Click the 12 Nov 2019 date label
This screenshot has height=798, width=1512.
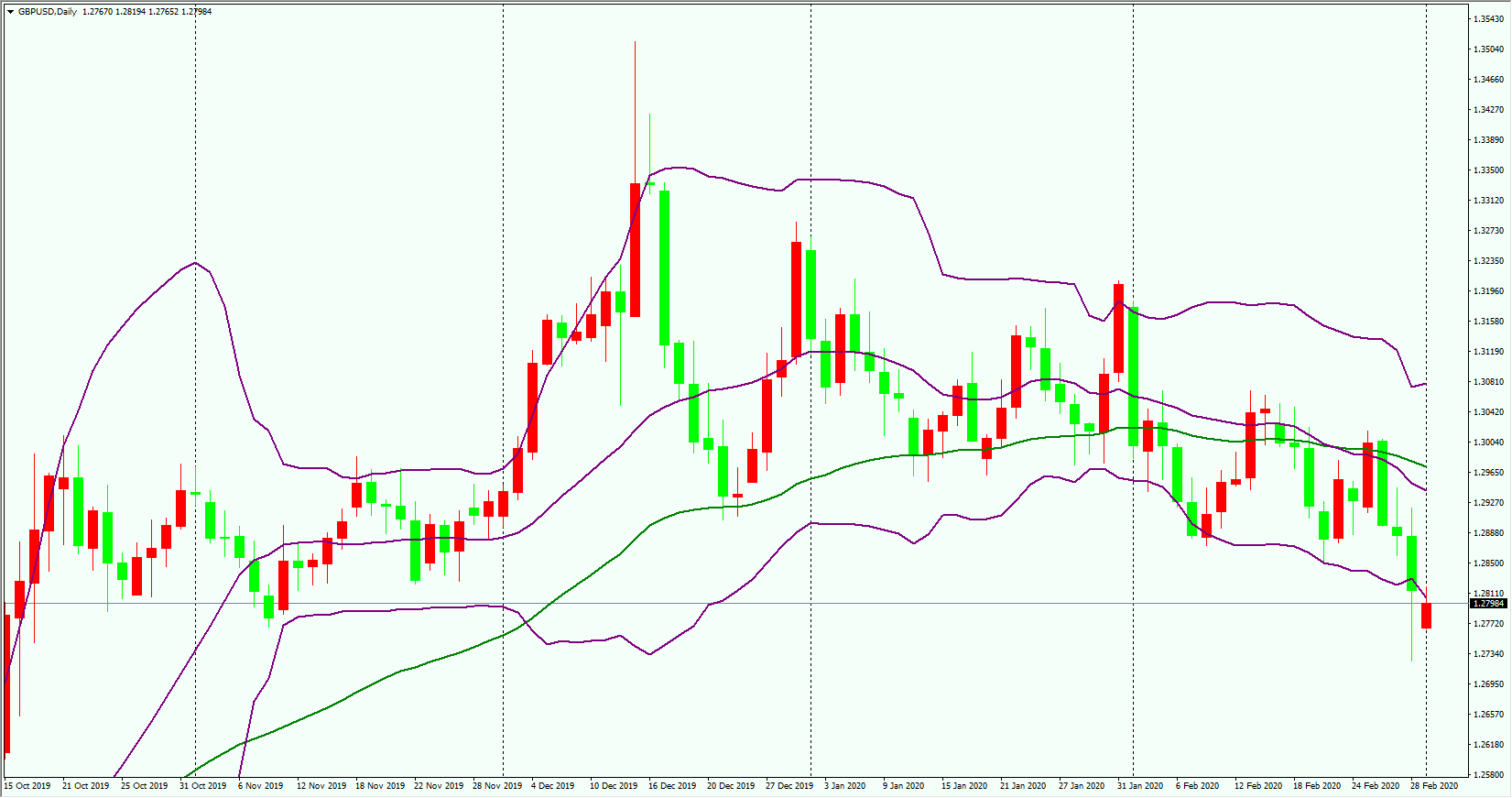coord(321,786)
